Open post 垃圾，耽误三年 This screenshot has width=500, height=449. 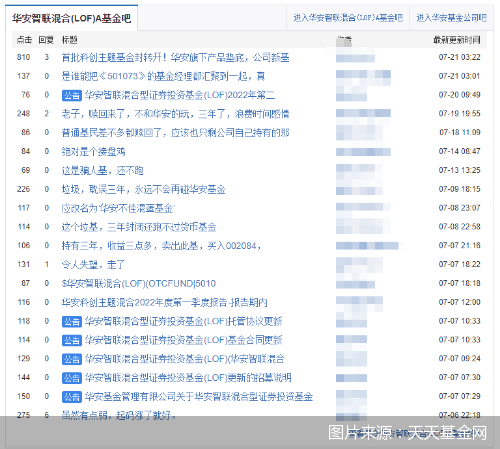click(143, 189)
